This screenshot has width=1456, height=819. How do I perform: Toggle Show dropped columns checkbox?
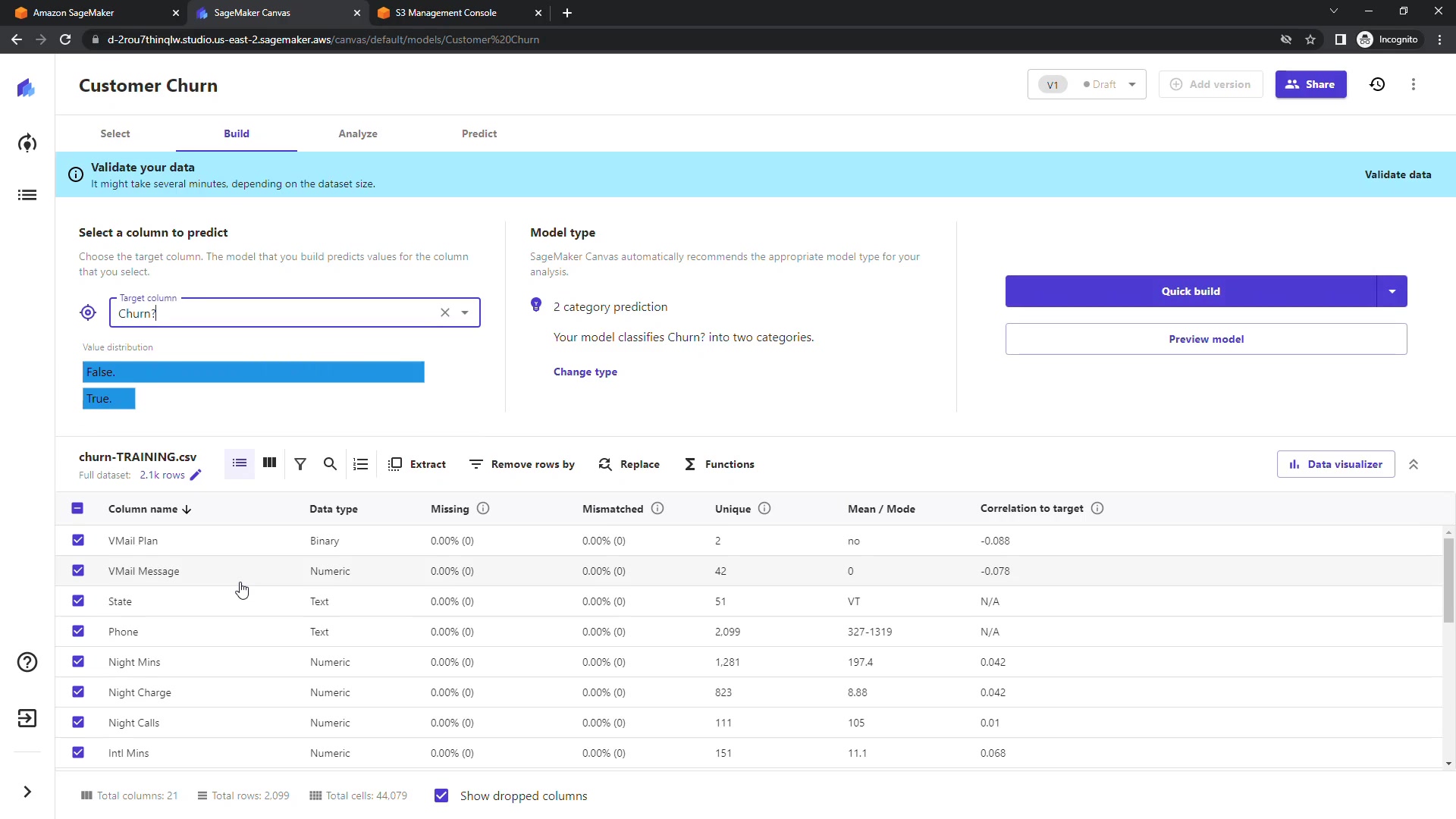(441, 795)
